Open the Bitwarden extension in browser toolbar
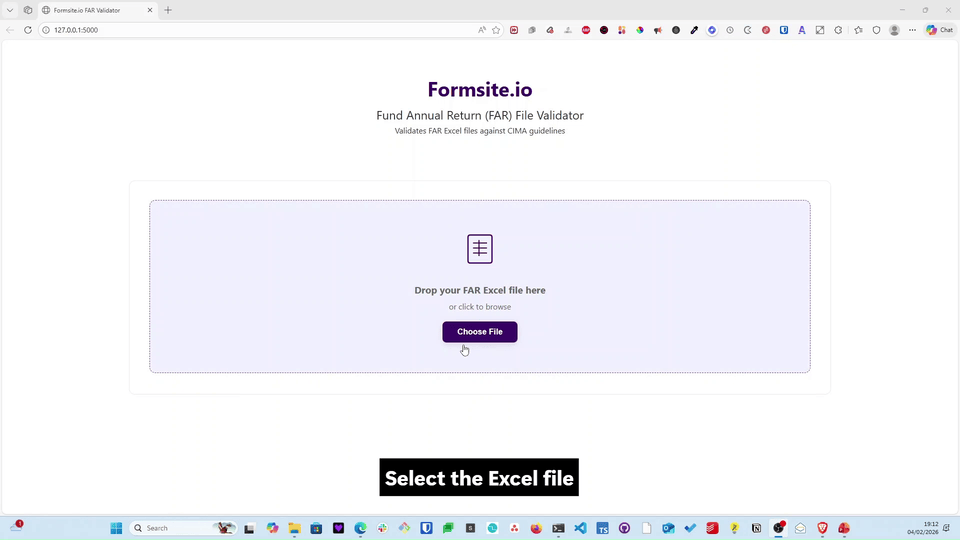Image resolution: width=960 pixels, height=540 pixels. click(x=784, y=30)
